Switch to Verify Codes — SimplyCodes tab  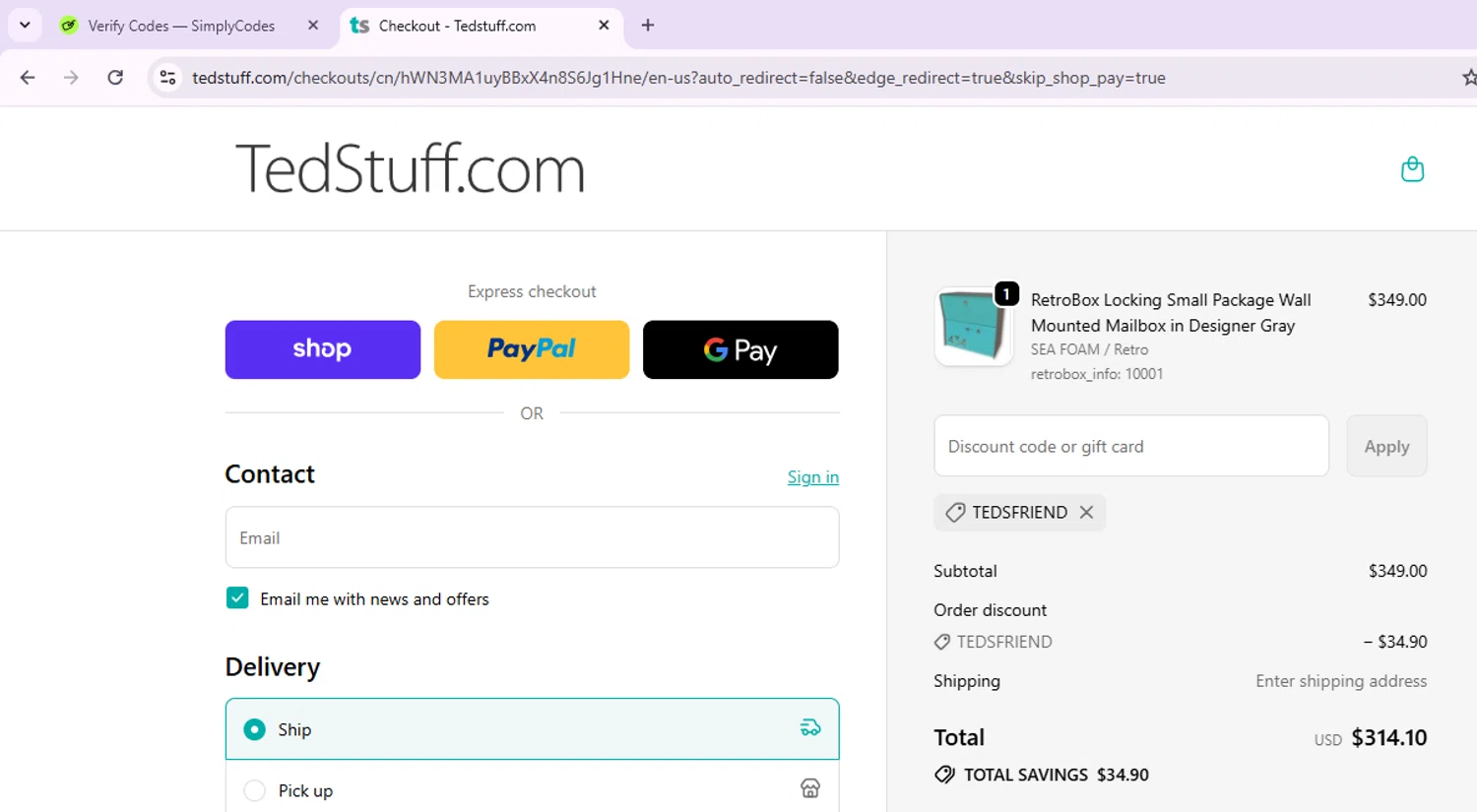click(x=181, y=26)
